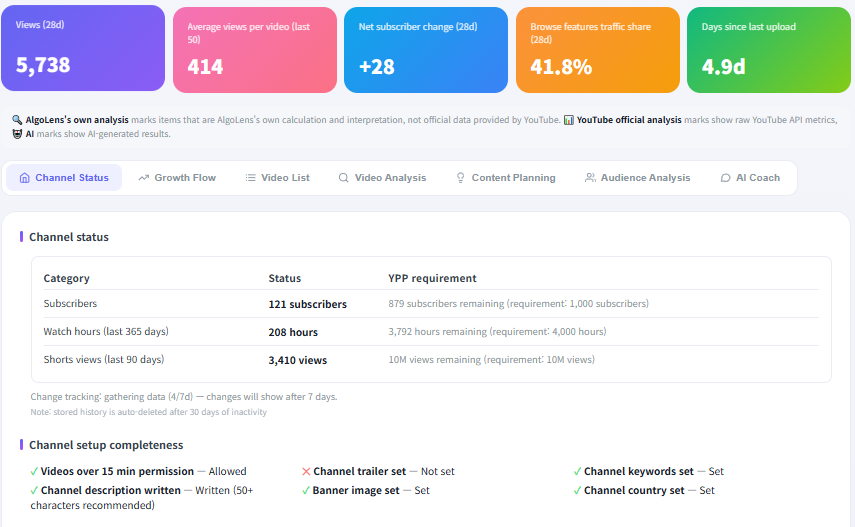Image resolution: width=855 pixels, height=527 pixels.
Task: Click the Channel country set label
Action: pos(634,490)
